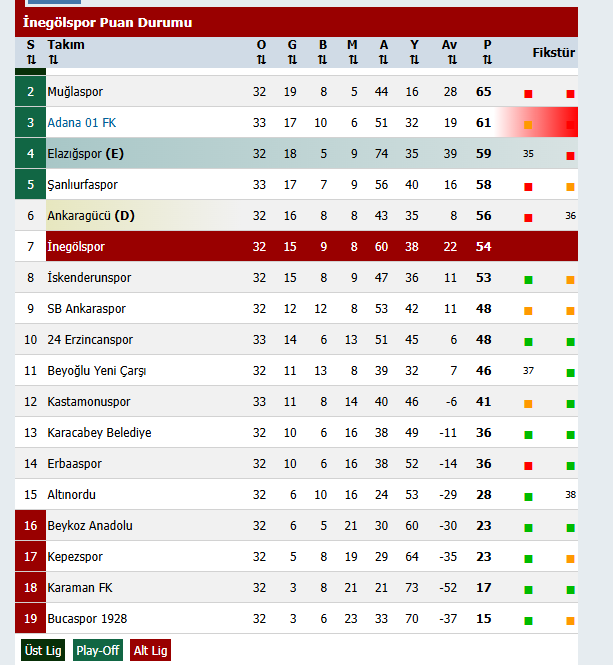Image resolution: width=613 pixels, height=665 pixels.
Task: Click first red fixture square for Muğlaspor
Action: tap(528, 94)
